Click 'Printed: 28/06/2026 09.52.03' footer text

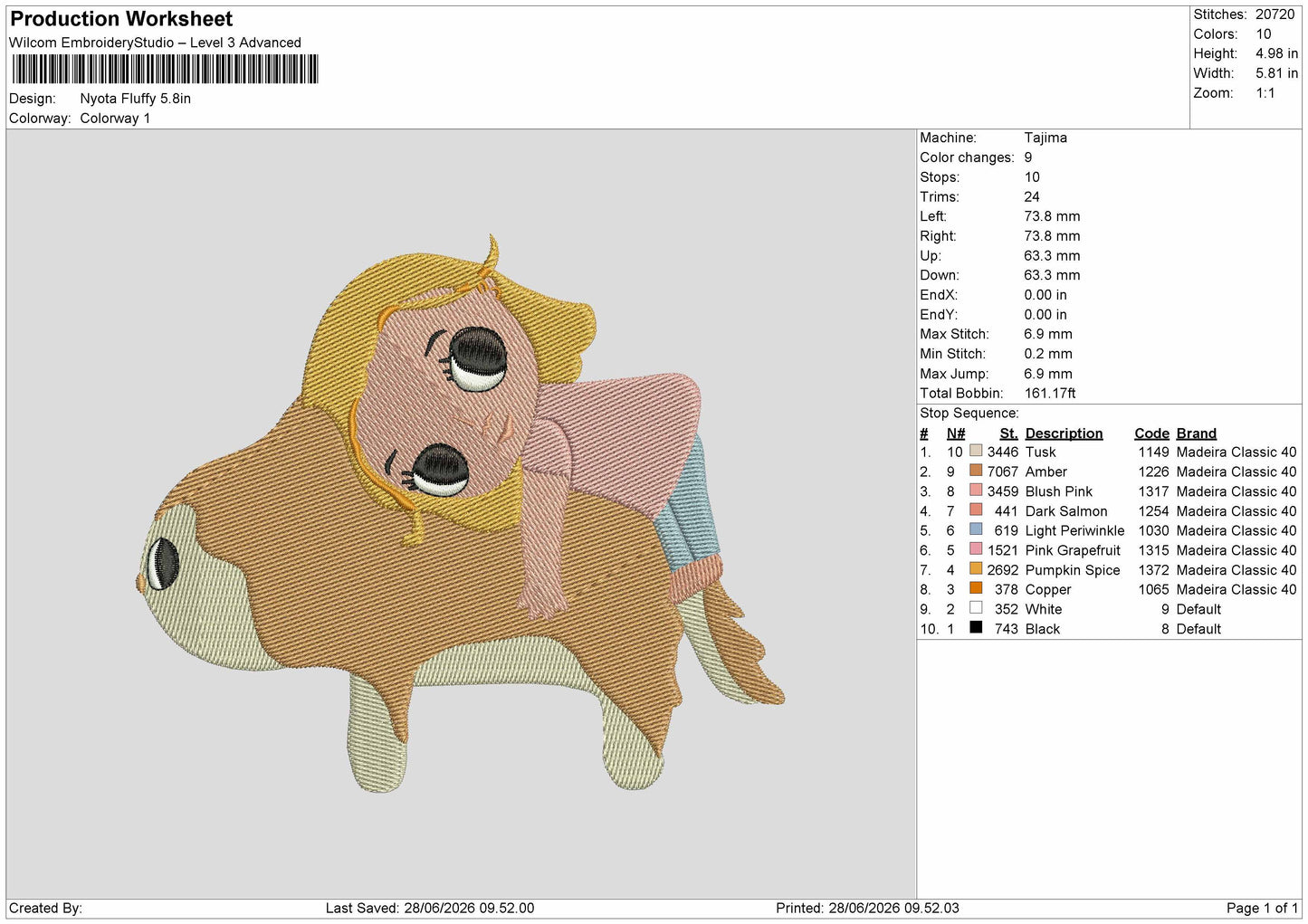867,908
